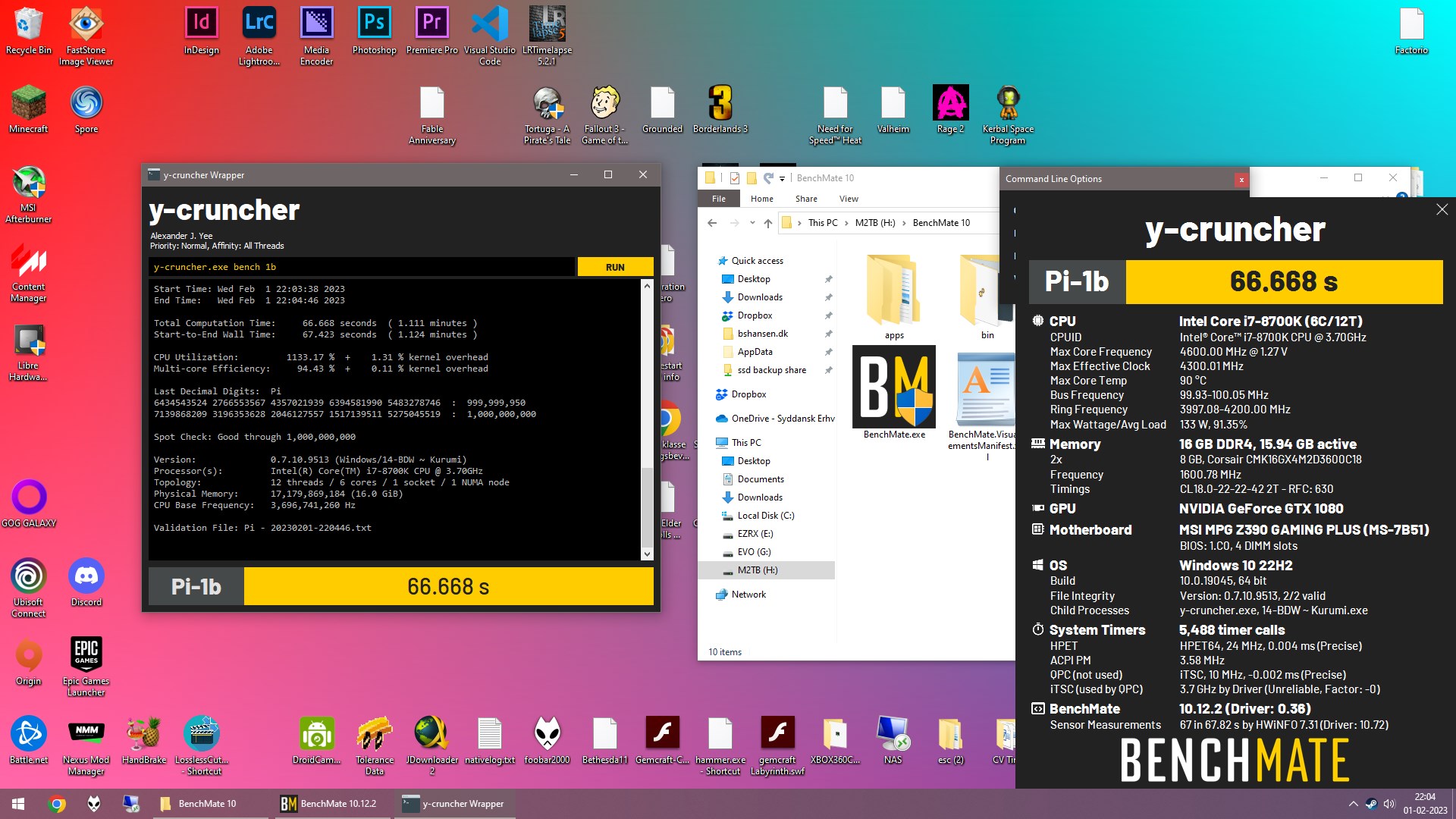Select the Fallout 3 desktop icon
The image size is (1456, 819).
(605, 115)
